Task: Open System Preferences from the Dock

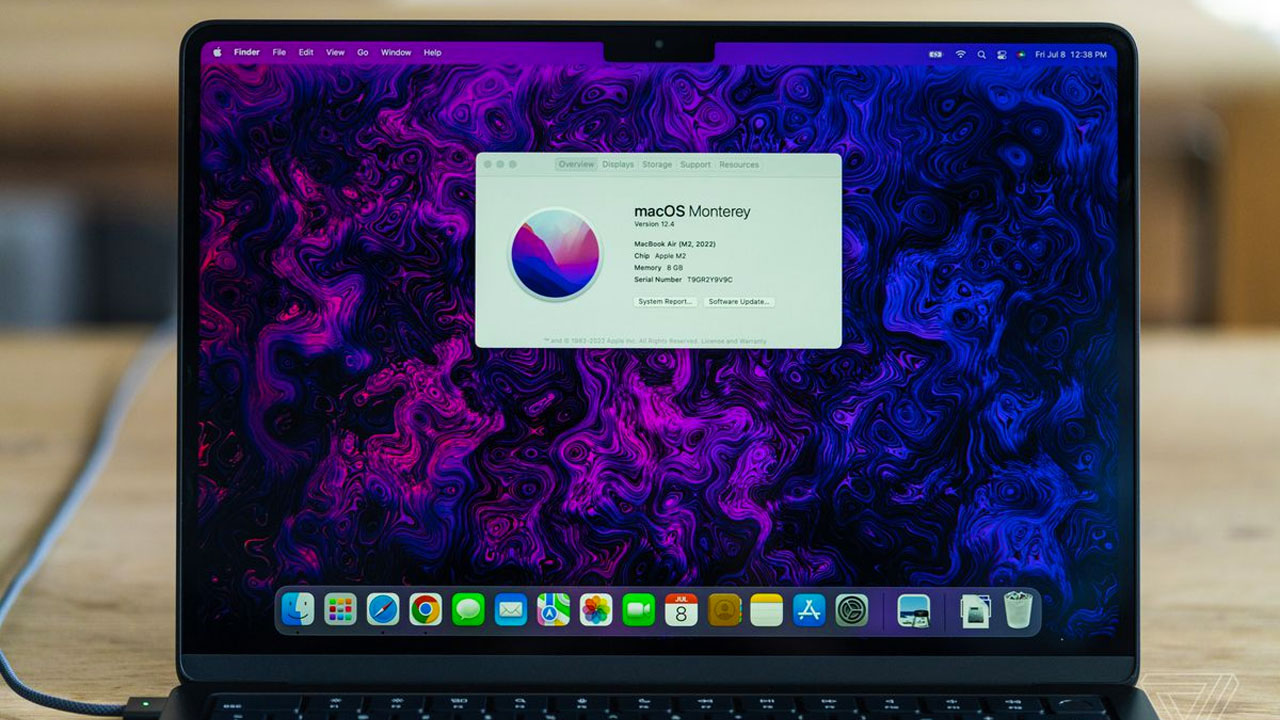Action: [852, 609]
